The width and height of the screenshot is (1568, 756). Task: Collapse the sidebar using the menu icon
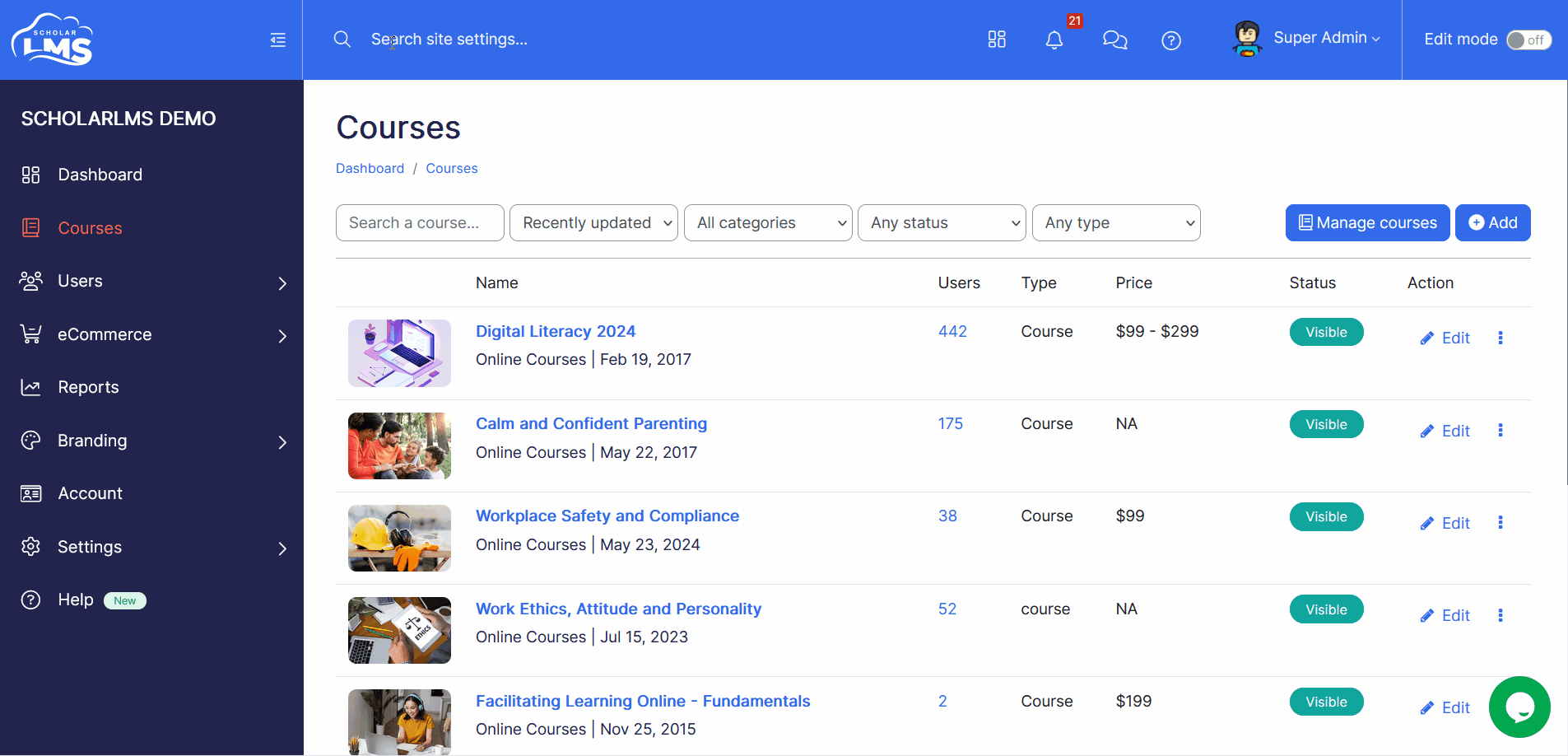pyautogui.click(x=278, y=40)
